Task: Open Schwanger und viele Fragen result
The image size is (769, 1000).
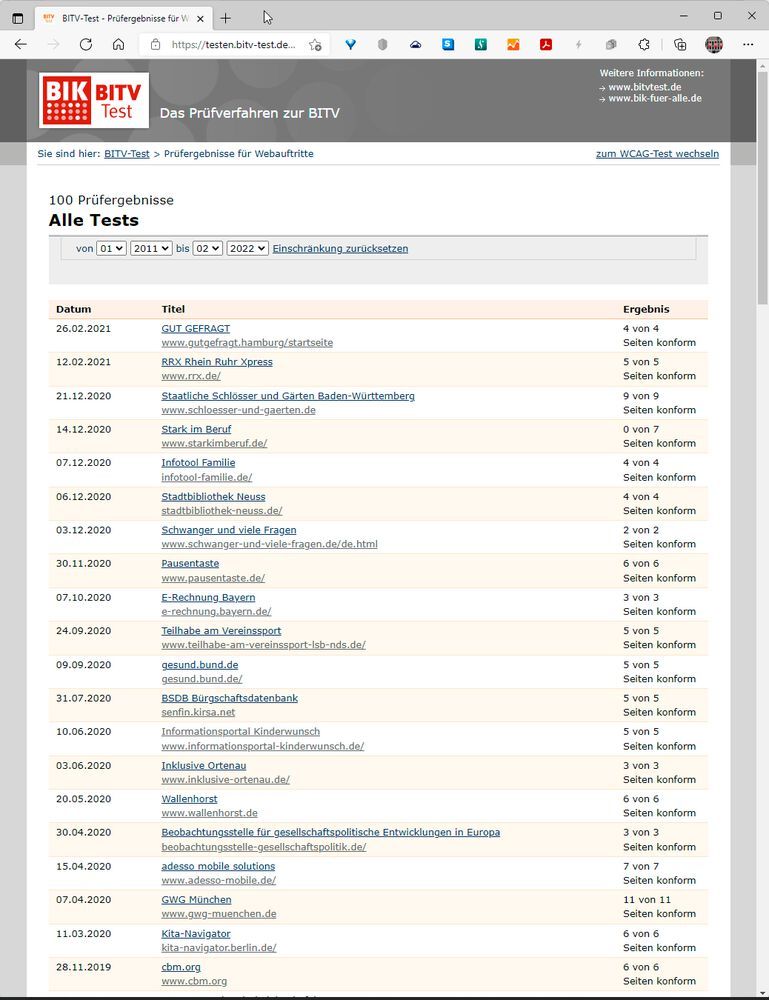Action: pyautogui.click(x=229, y=530)
